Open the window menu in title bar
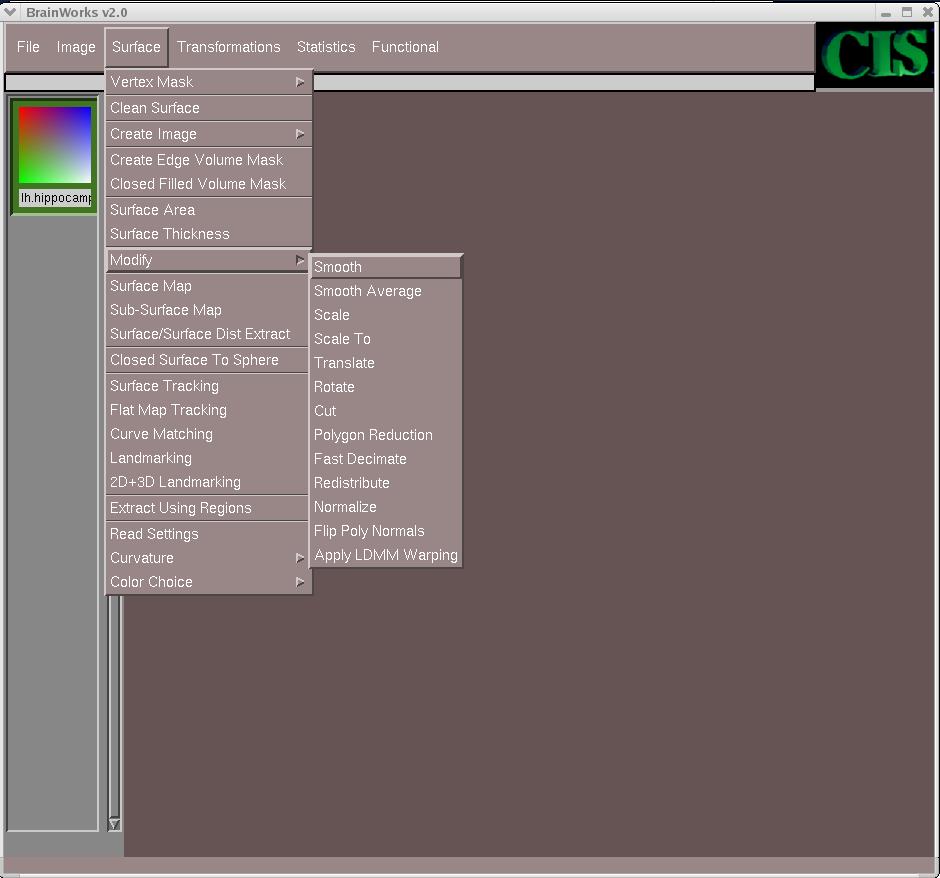Image resolution: width=940 pixels, height=878 pixels. pyautogui.click(x=10, y=11)
